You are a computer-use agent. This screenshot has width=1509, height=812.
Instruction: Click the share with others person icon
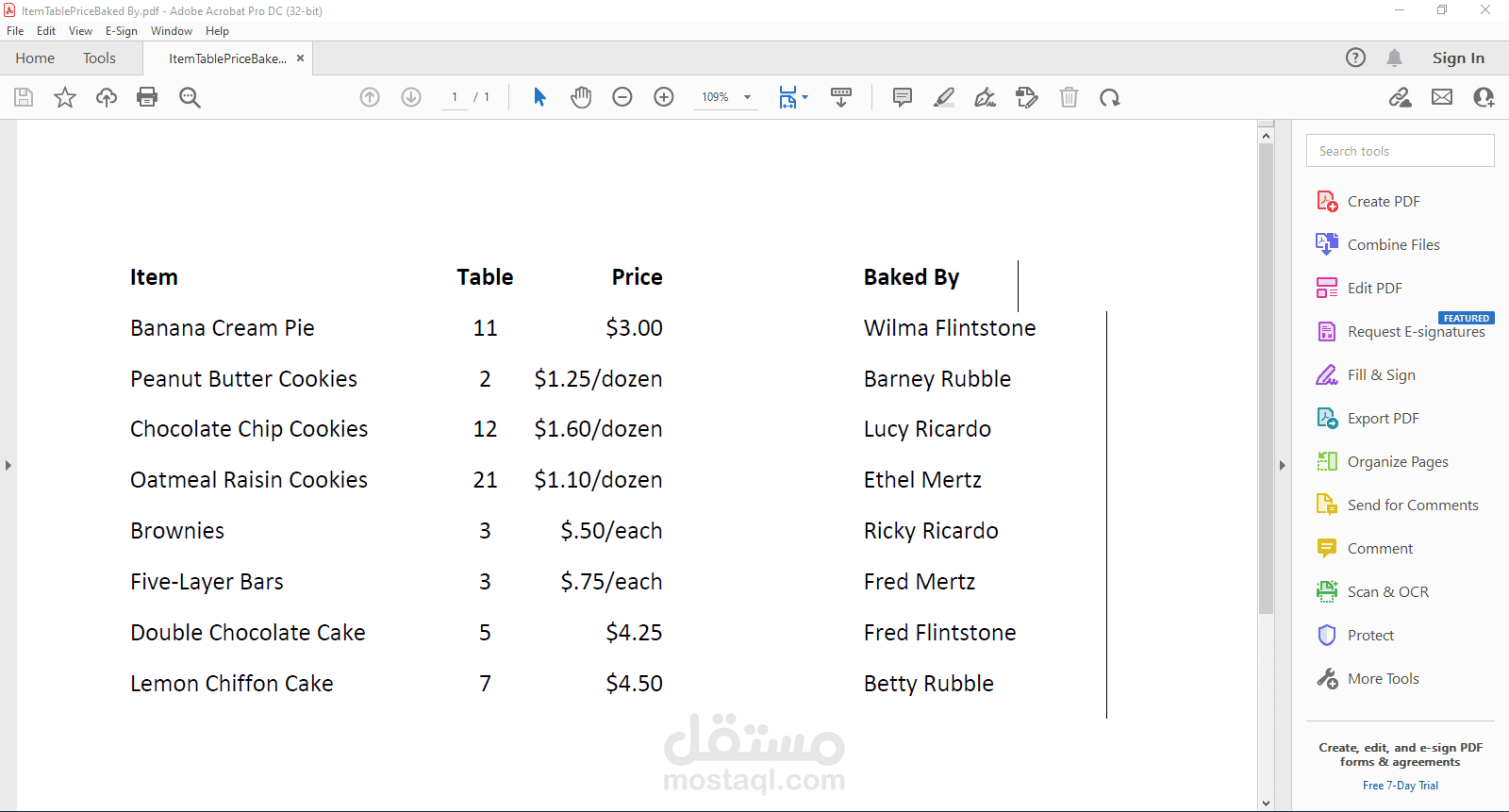pos(1484,97)
